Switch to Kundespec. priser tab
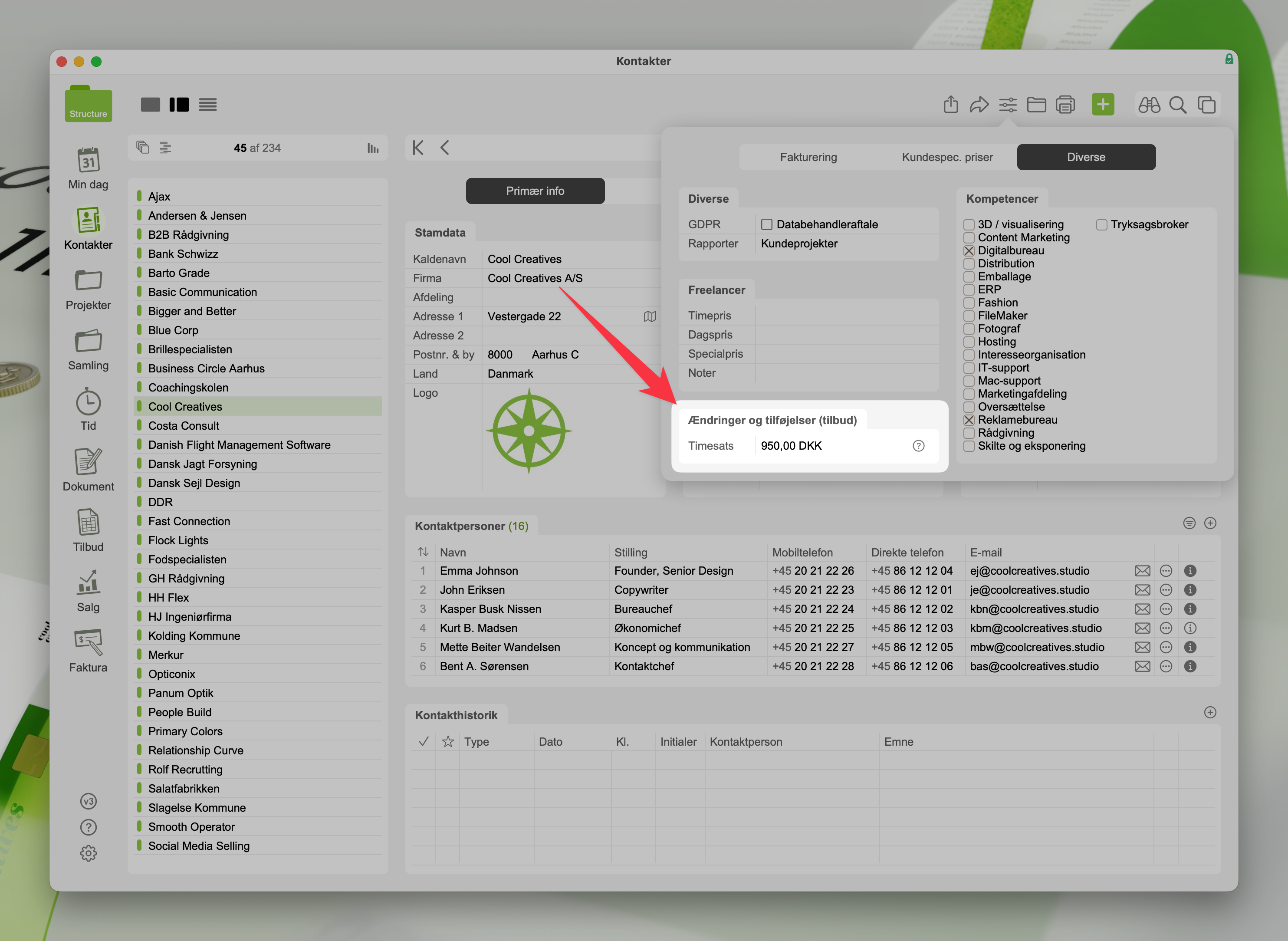 tap(947, 157)
